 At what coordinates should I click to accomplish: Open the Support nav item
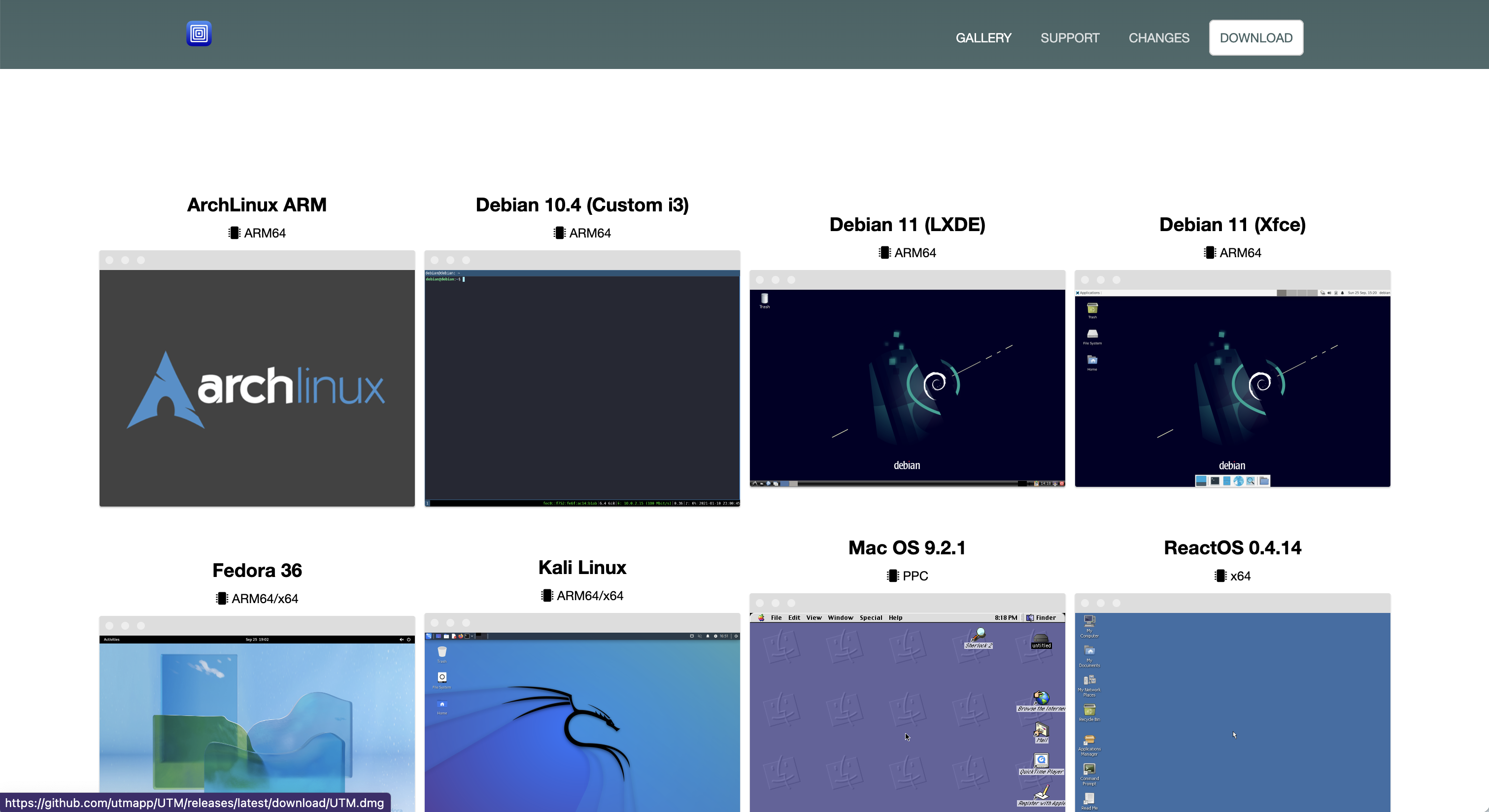[x=1069, y=38]
